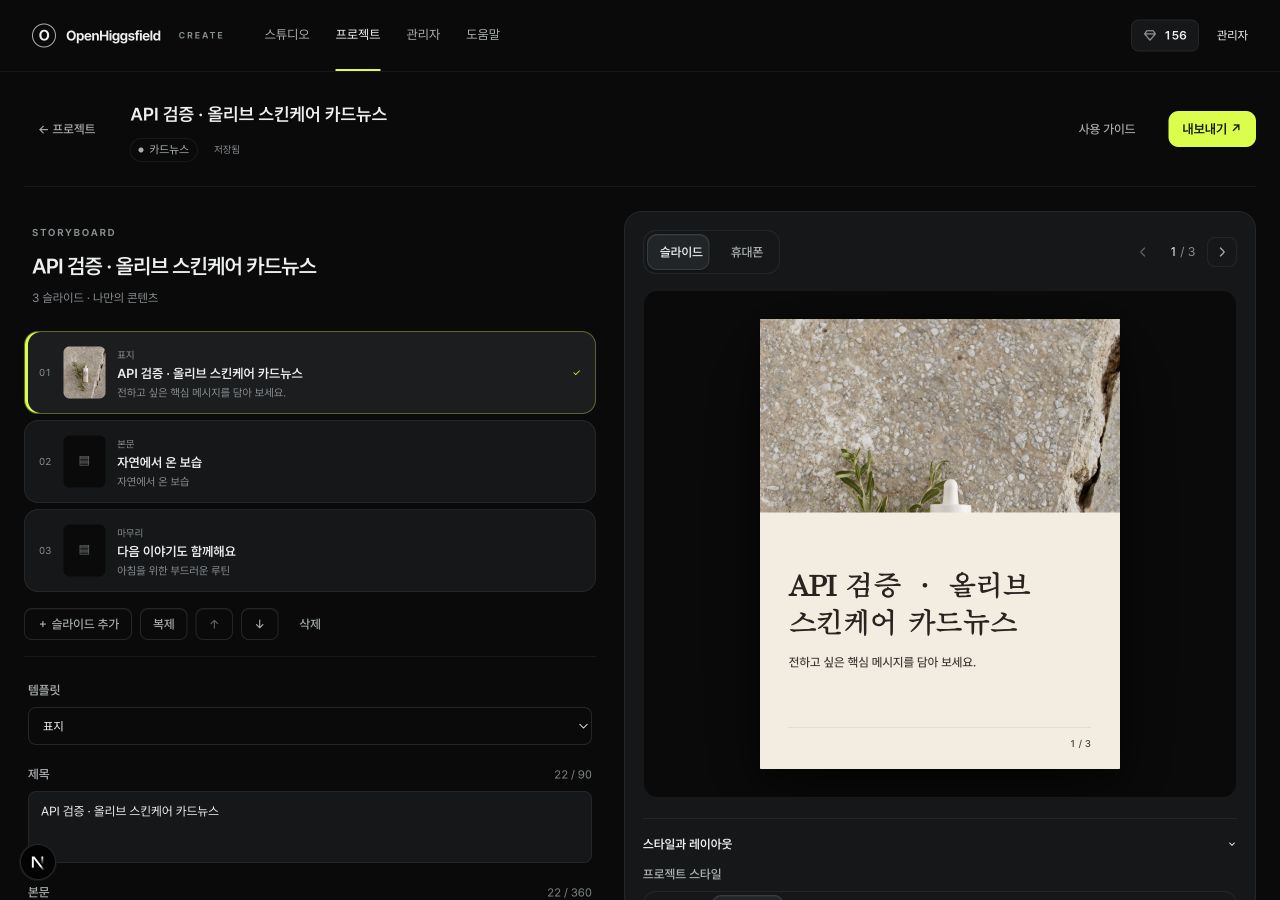Go to previous slide with left chevron
The width and height of the screenshot is (1280, 900).
click(x=1143, y=252)
